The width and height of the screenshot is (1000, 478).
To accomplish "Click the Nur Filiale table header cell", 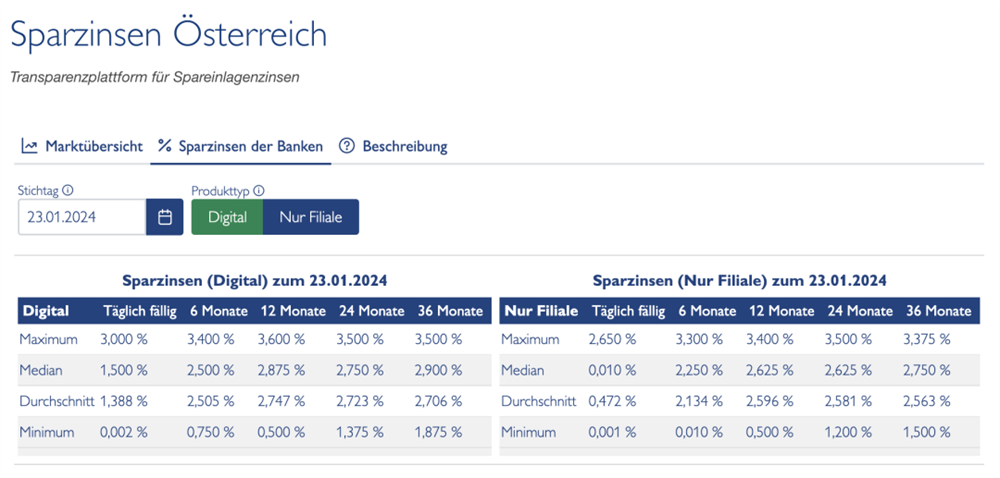I will [x=541, y=311].
